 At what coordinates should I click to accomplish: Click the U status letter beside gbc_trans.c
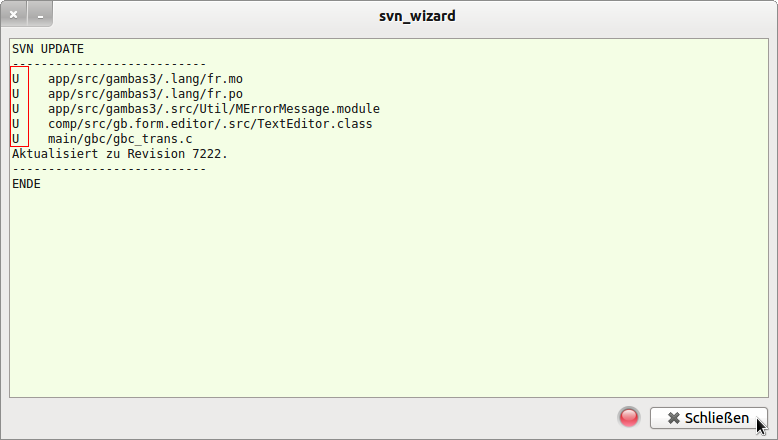(16, 138)
